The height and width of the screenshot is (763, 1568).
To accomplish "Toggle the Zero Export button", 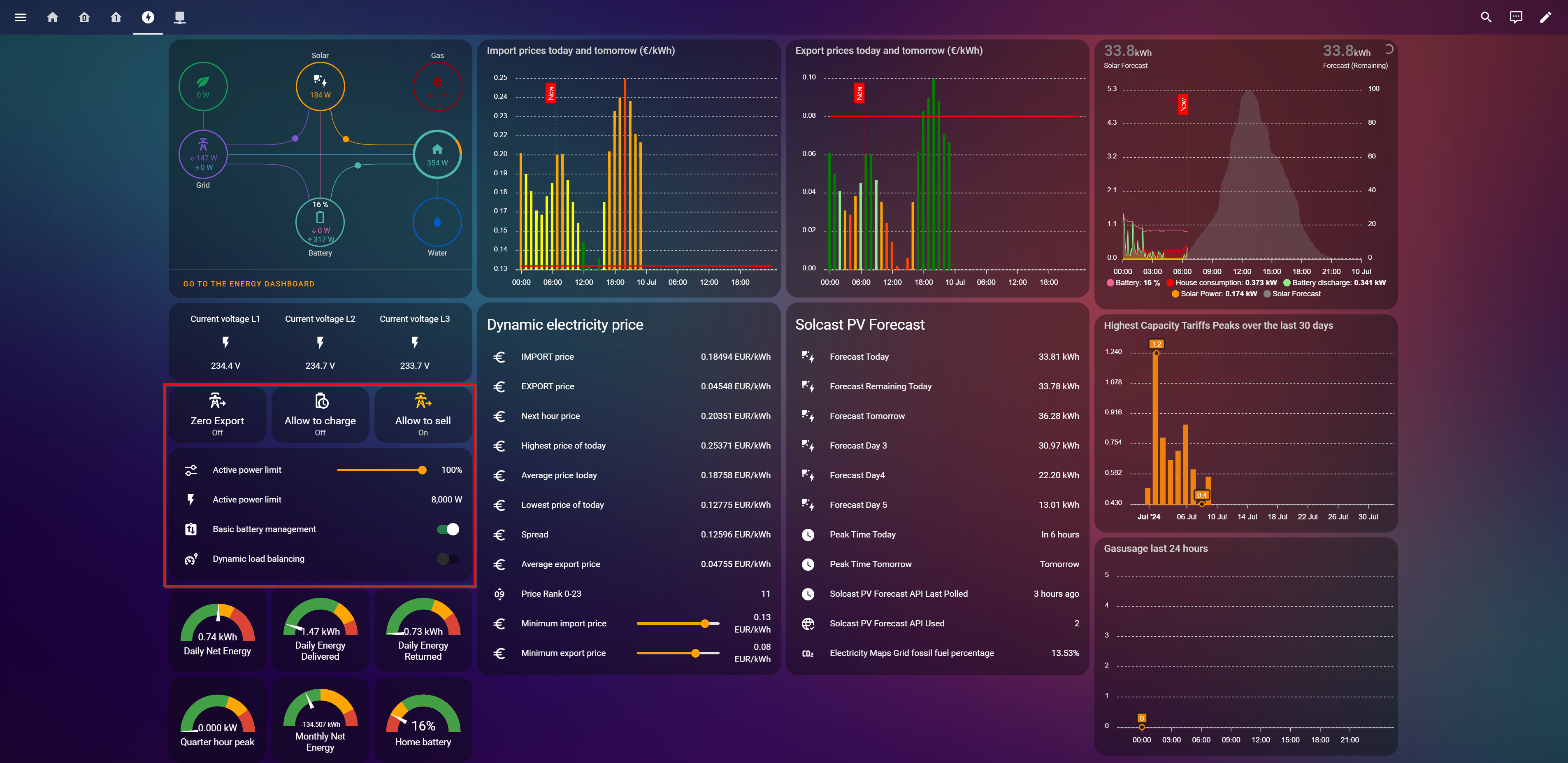I will (217, 415).
